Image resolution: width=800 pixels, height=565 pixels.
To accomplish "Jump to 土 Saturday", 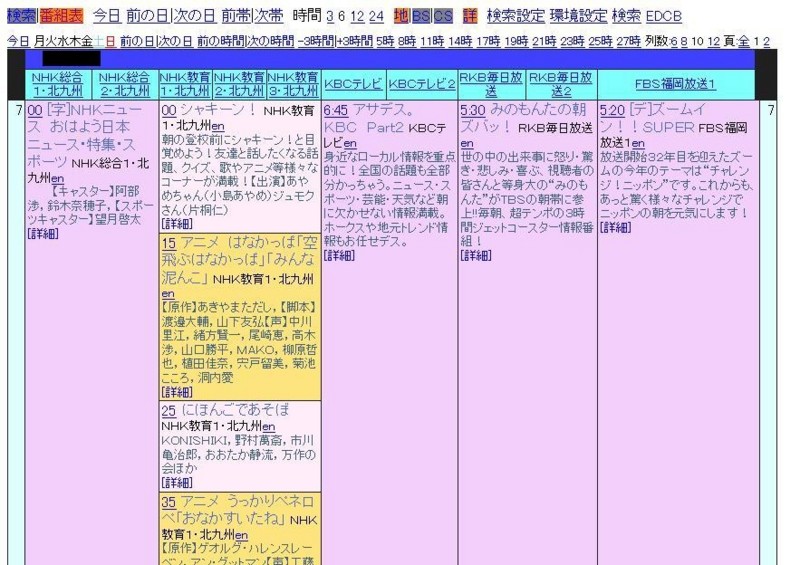I will coord(98,41).
